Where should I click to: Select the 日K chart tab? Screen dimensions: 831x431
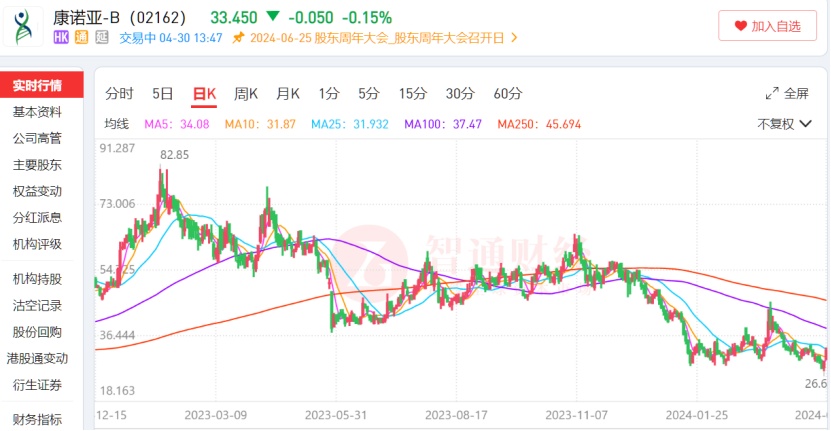(x=204, y=94)
